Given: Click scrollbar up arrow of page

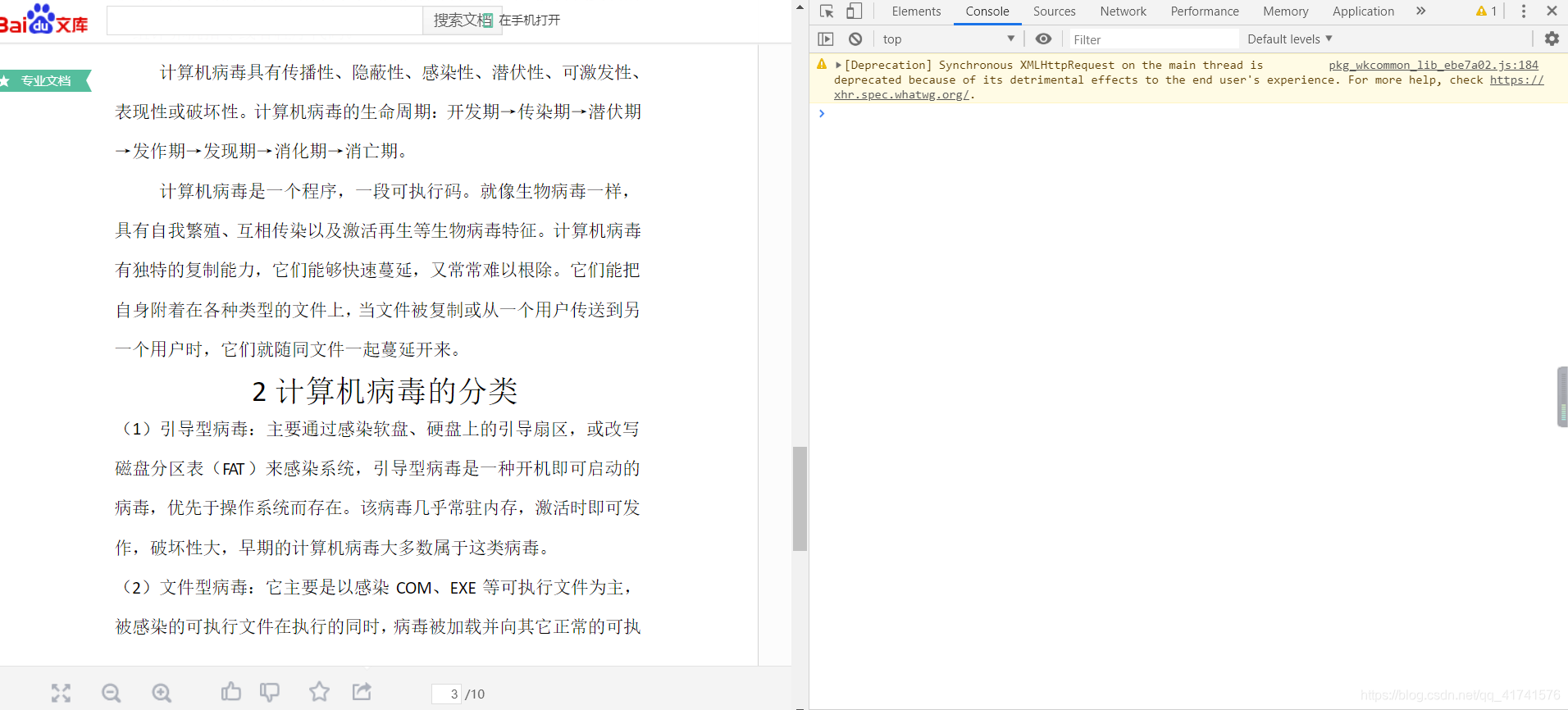Looking at the screenshot, I should coord(800,7).
